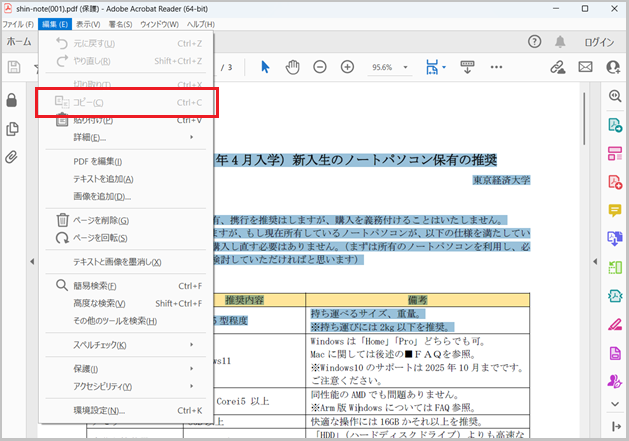Click 東京経済大学 text in document

(501, 180)
